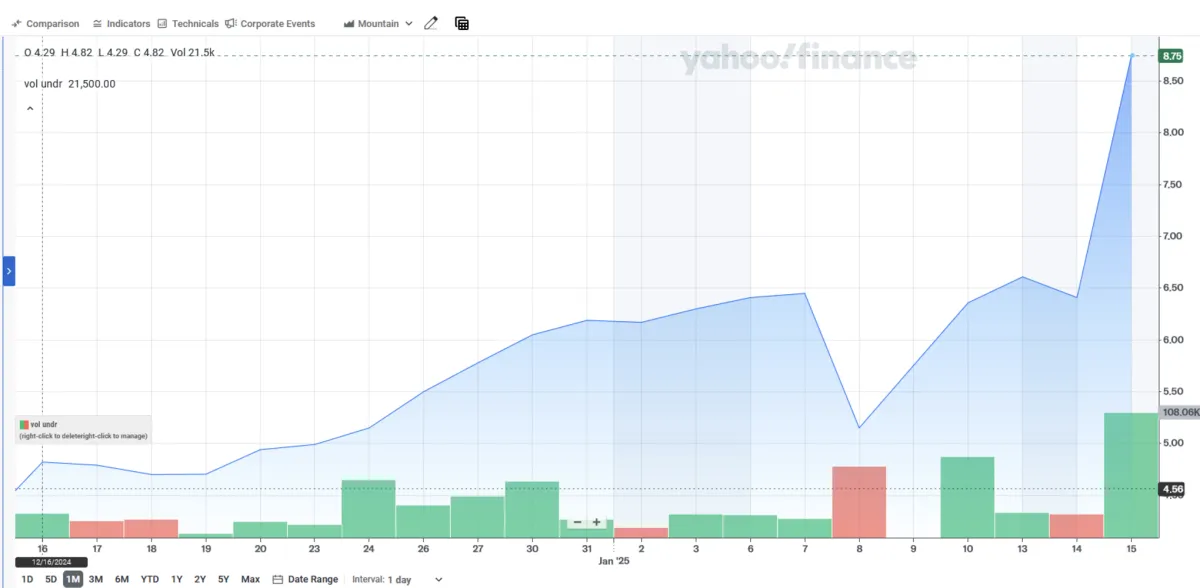
Task: Collapse the vol undr indicator chevron
Action: point(30,108)
